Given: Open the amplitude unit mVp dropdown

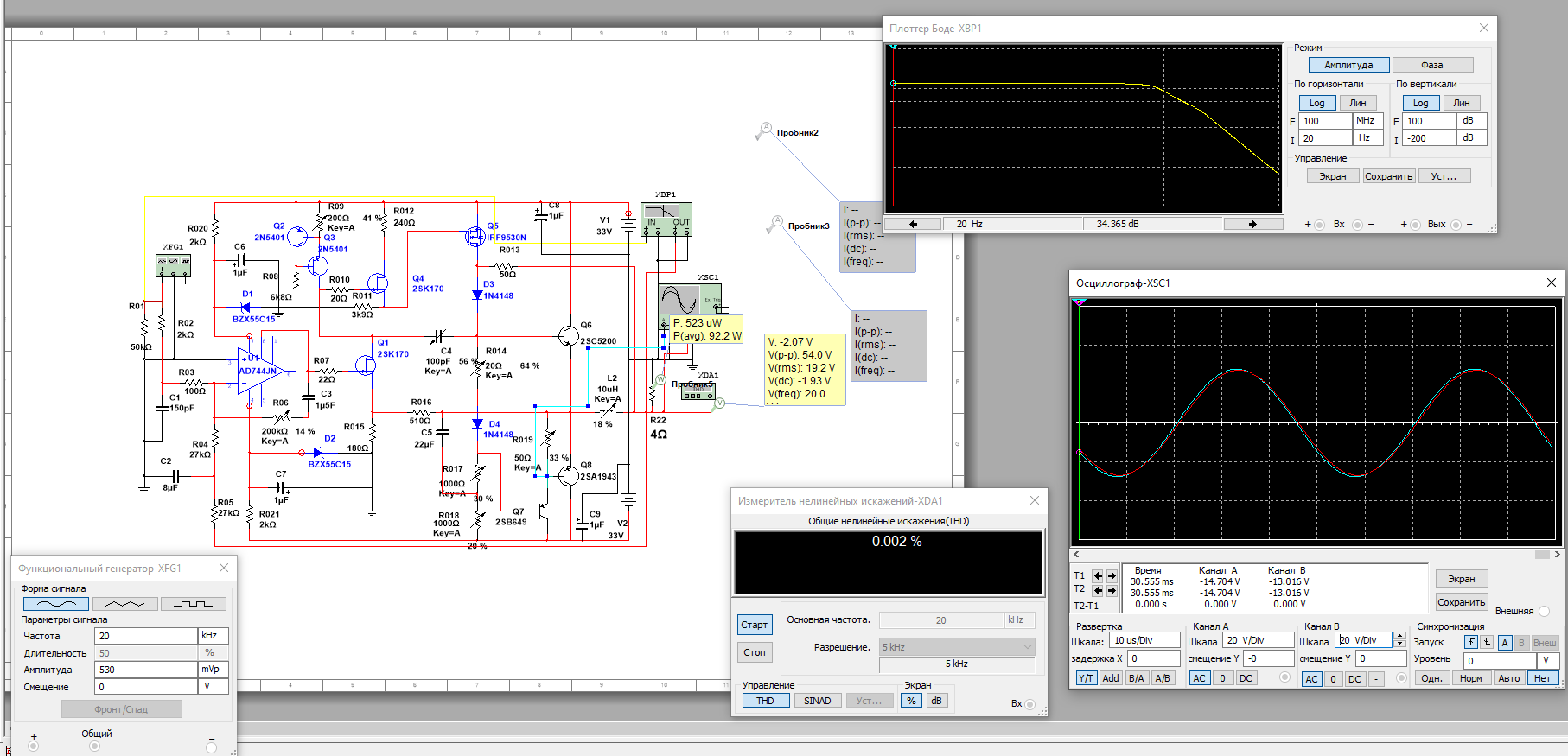Looking at the screenshot, I should point(213,670).
